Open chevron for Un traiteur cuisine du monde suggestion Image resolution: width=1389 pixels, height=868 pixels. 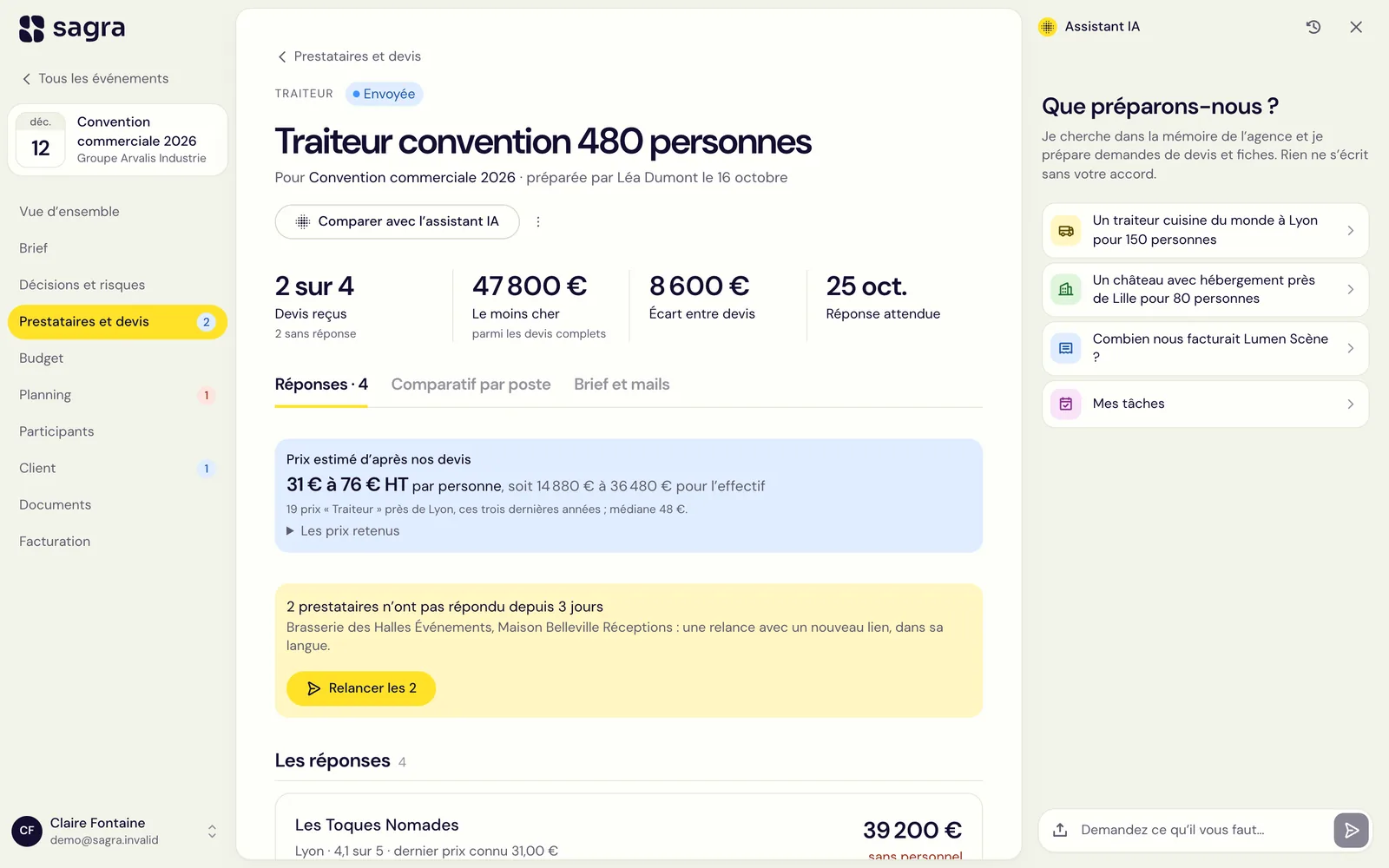pyautogui.click(x=1350, y=231)
